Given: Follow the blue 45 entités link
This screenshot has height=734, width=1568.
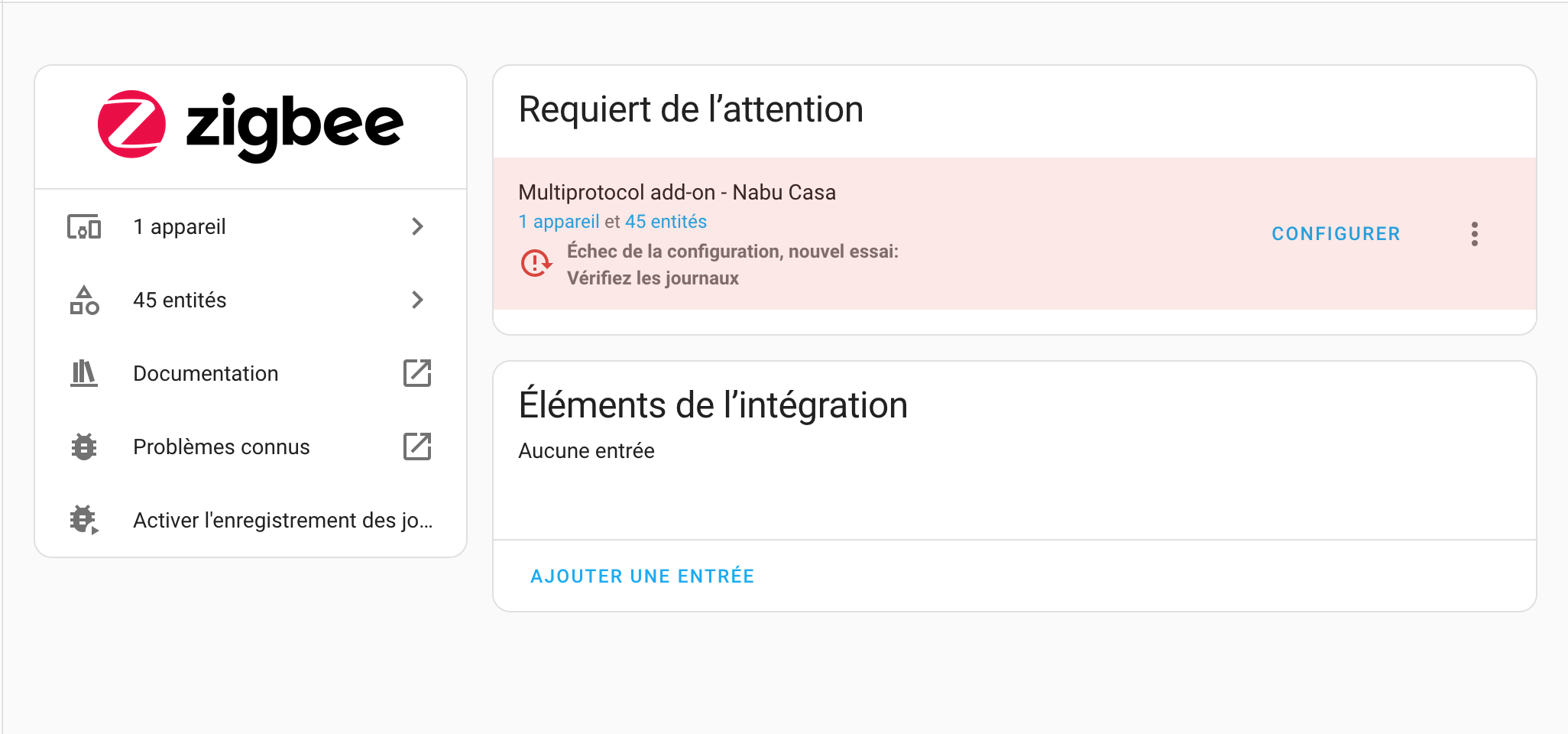Looking at the screenshot, I should click(x=666, y=222).
